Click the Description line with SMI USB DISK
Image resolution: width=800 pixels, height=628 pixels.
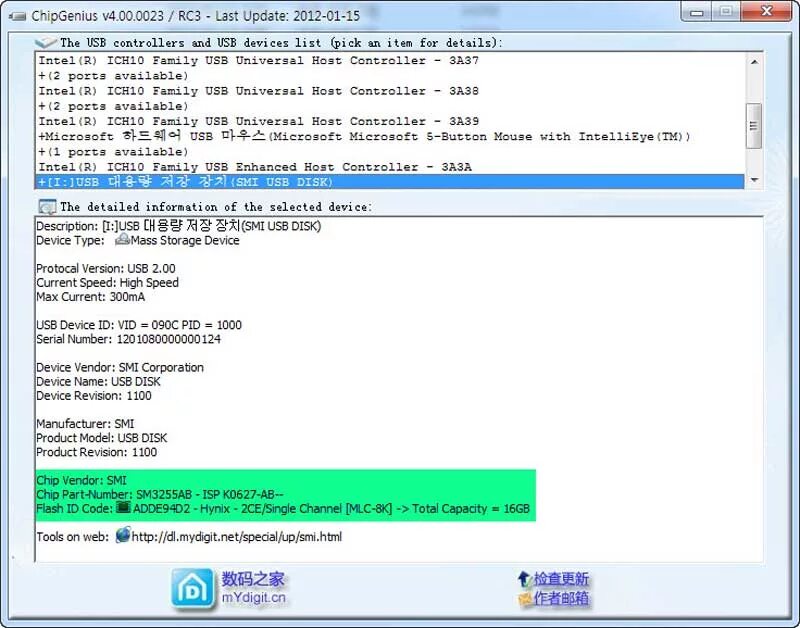(179, 226)
